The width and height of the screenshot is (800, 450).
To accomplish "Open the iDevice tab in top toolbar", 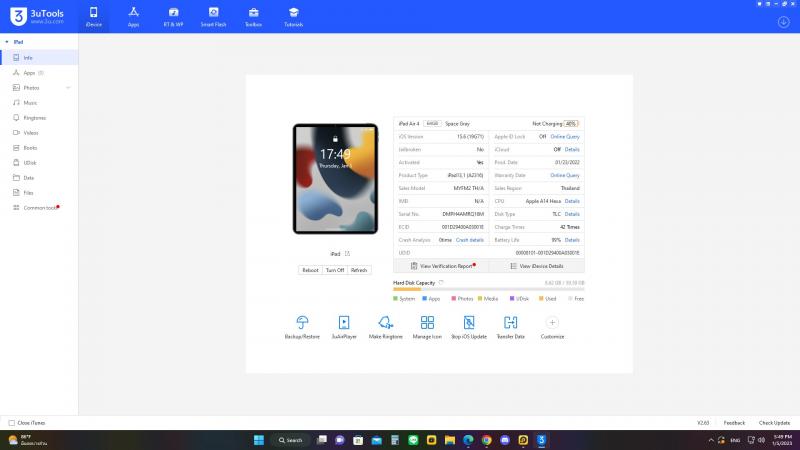I will click(93, 17).
